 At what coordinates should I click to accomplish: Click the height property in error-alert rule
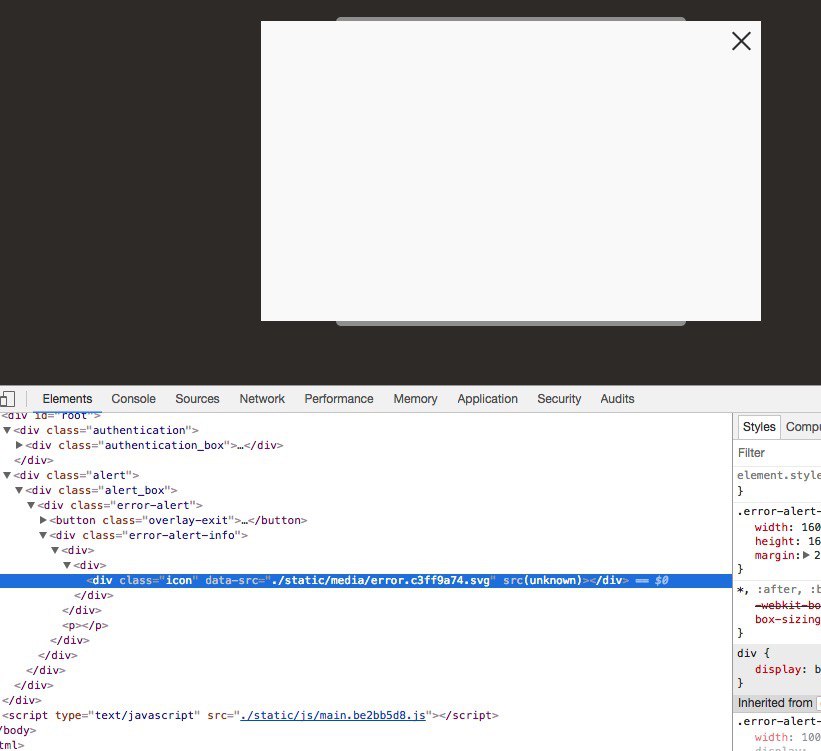pos(774,541)
